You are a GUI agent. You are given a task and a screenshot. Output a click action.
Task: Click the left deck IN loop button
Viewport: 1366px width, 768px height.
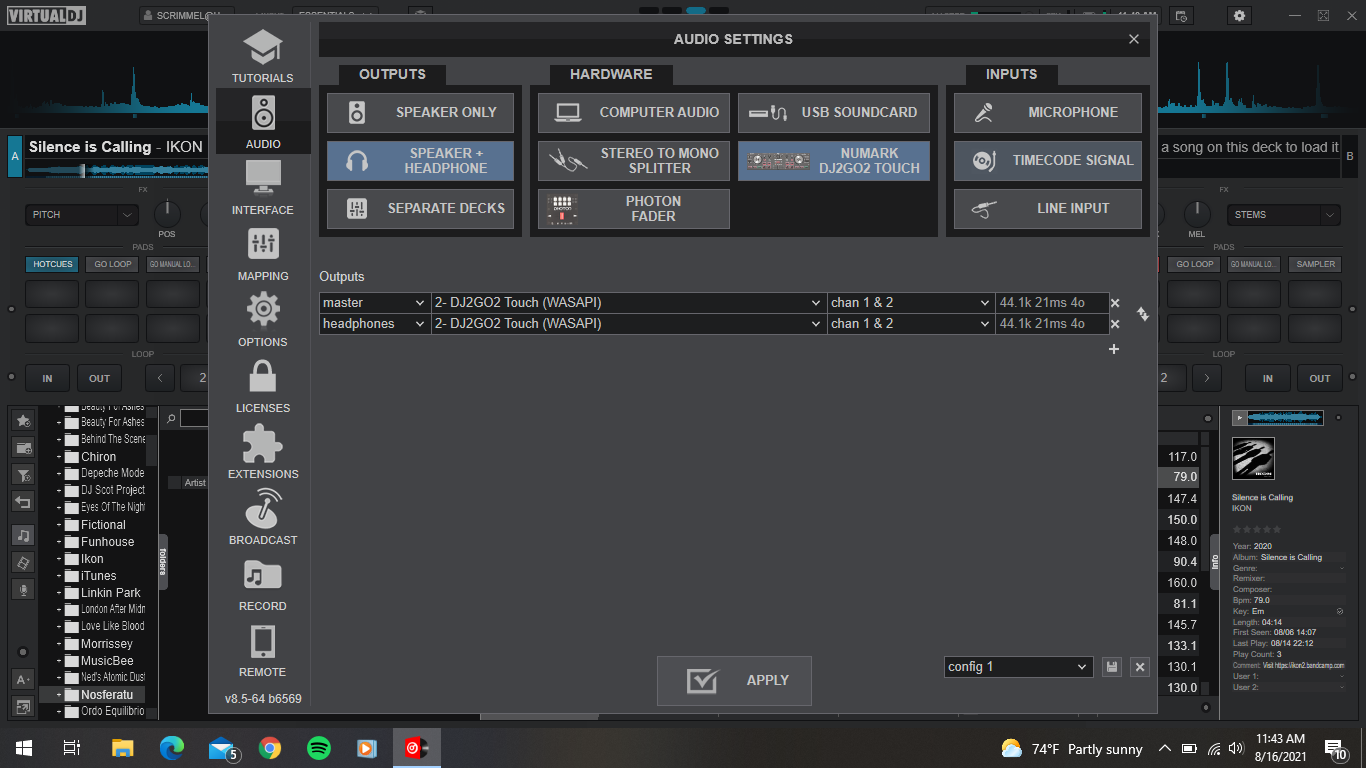(47, 378)
